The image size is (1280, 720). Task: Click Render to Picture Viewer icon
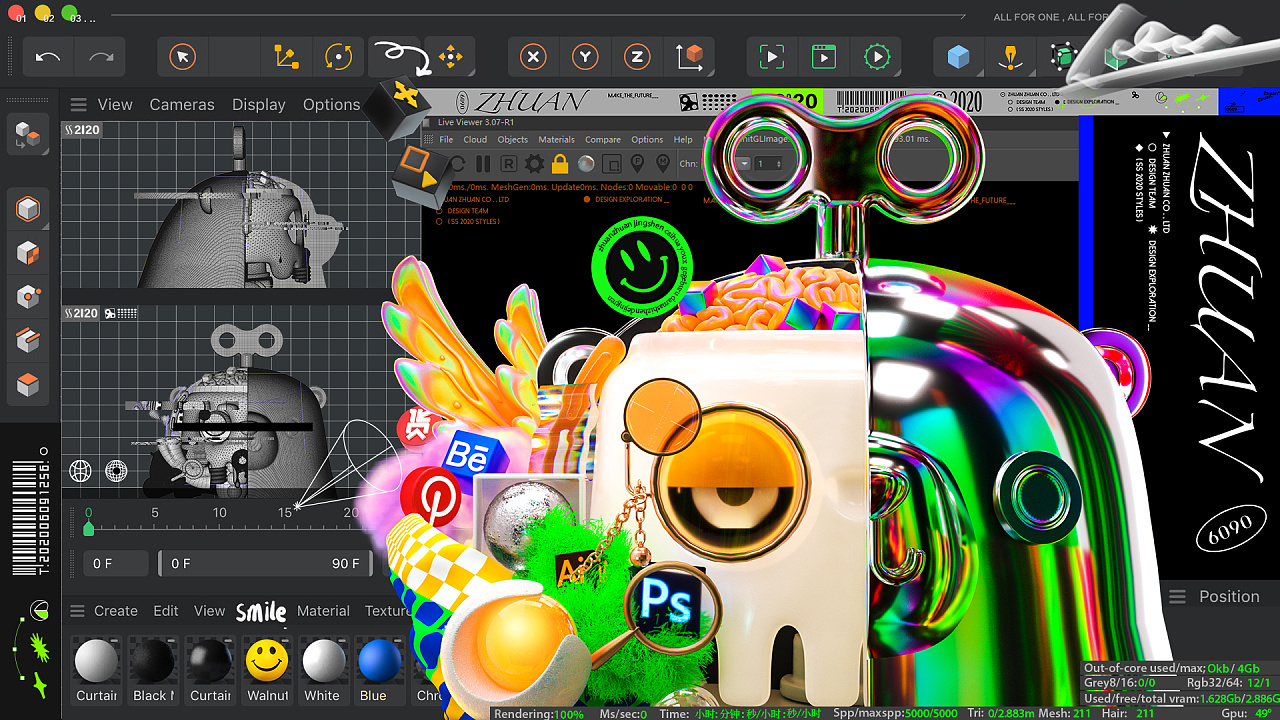tap(824, 57)
